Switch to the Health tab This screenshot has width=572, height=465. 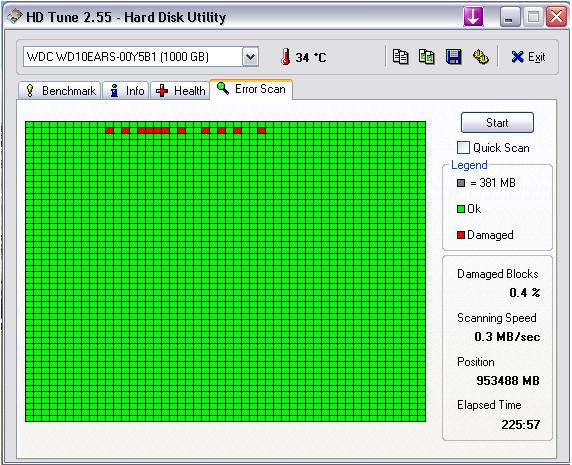tap(180, 90)
